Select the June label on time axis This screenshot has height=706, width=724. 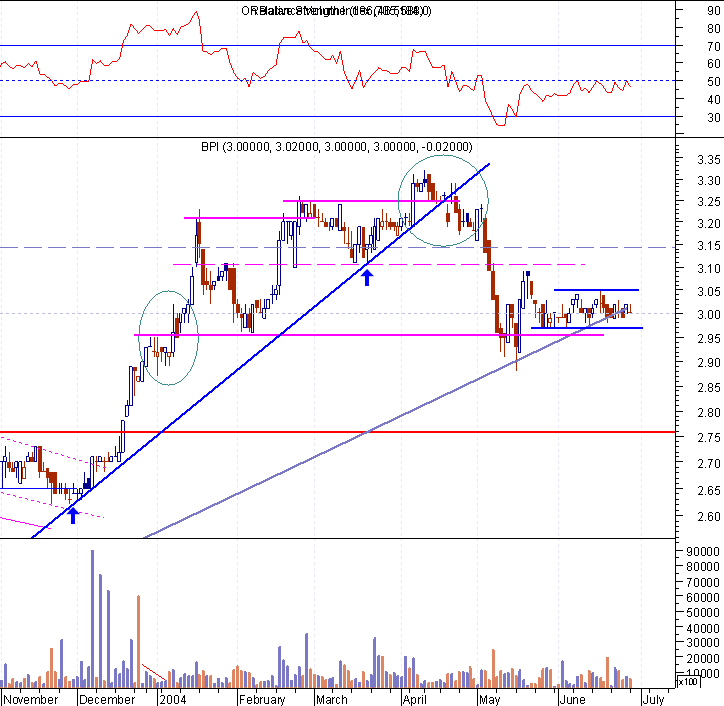pos(573,699)
